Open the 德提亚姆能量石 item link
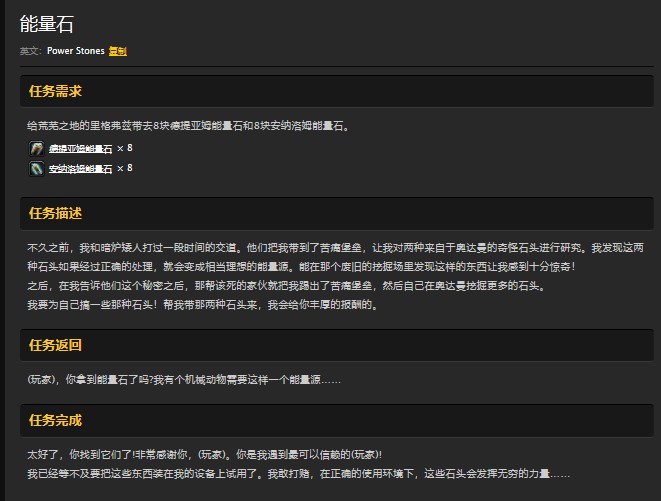The width and height of the screenshot is (661, 501). point(80,149)
